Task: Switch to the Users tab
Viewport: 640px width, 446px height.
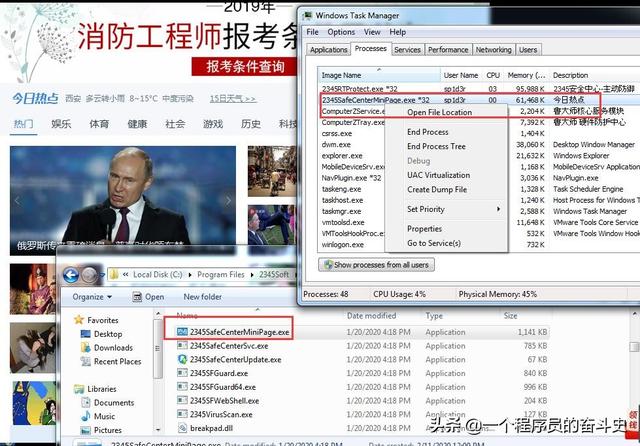Action: coord(528,50)
